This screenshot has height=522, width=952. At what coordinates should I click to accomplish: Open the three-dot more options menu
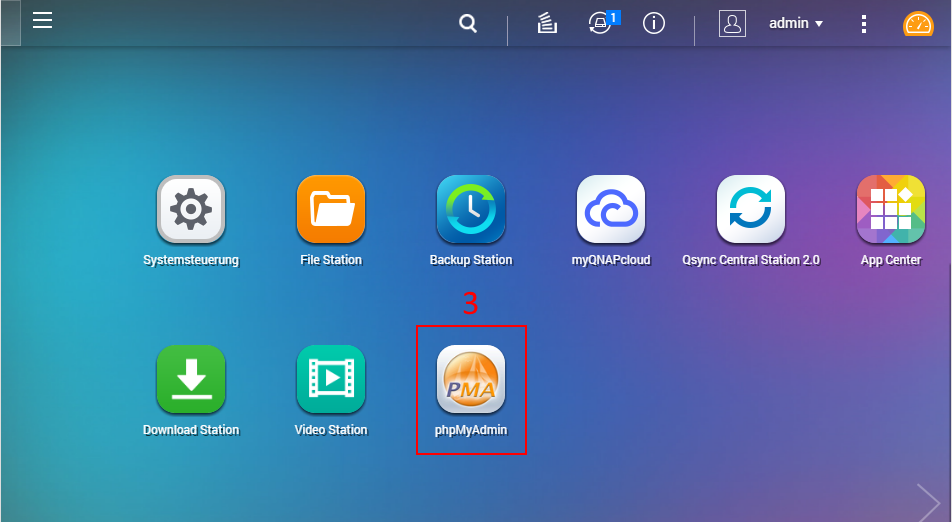click(x=863, y=24)
